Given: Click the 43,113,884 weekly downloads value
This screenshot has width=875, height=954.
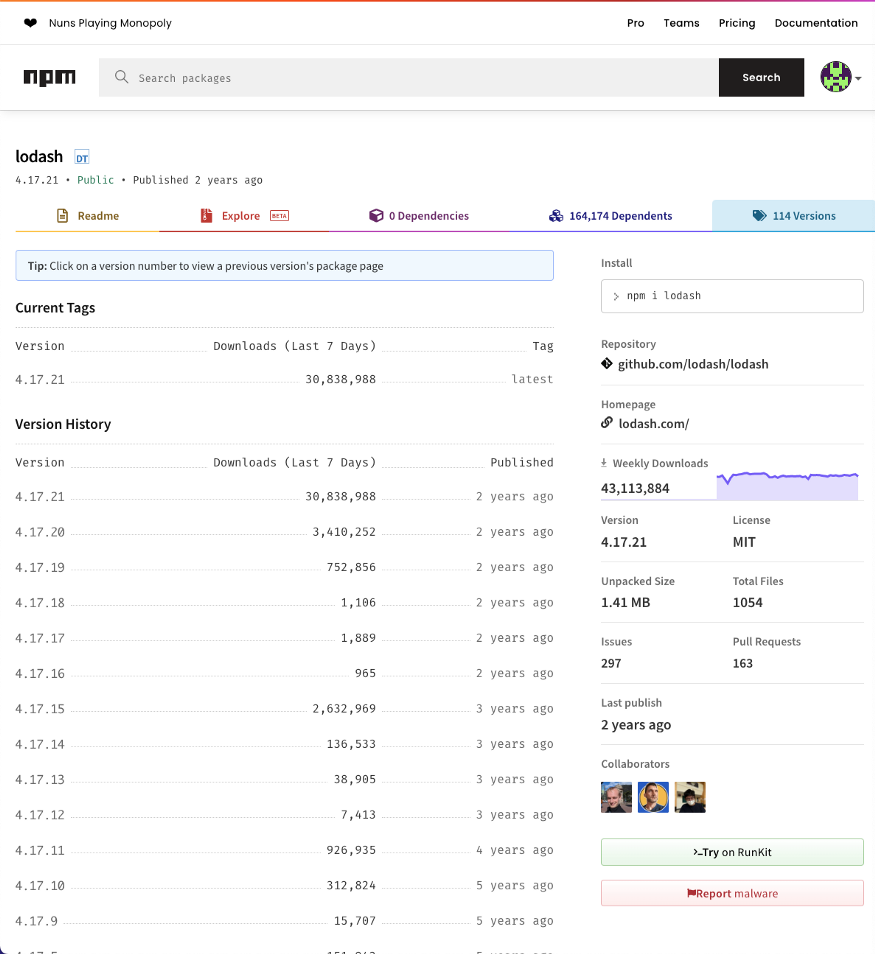Looking at the screenshot, I should (x=635, y=488).
